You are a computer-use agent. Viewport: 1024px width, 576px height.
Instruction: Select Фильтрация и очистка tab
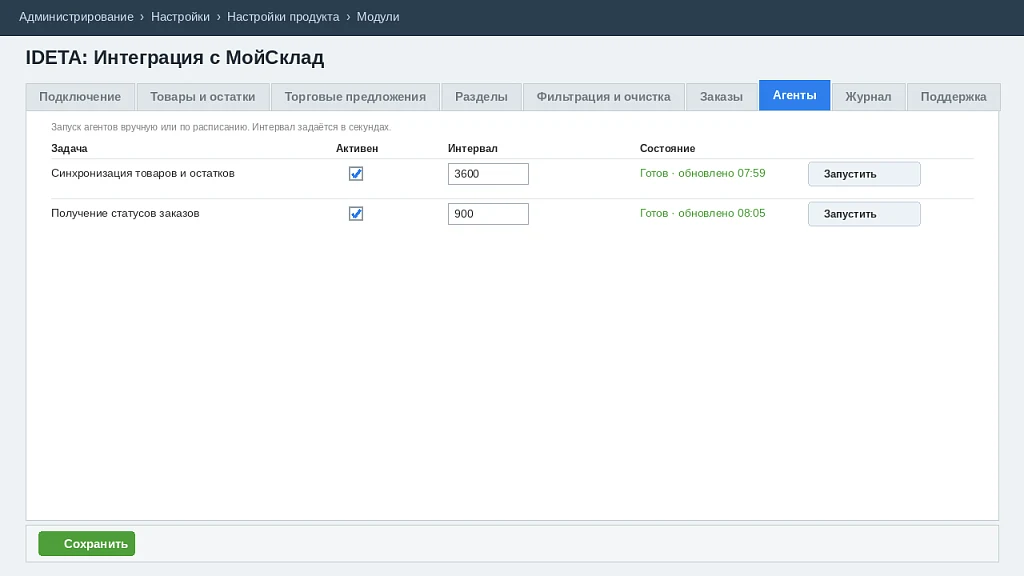click(x=603, y=97)
